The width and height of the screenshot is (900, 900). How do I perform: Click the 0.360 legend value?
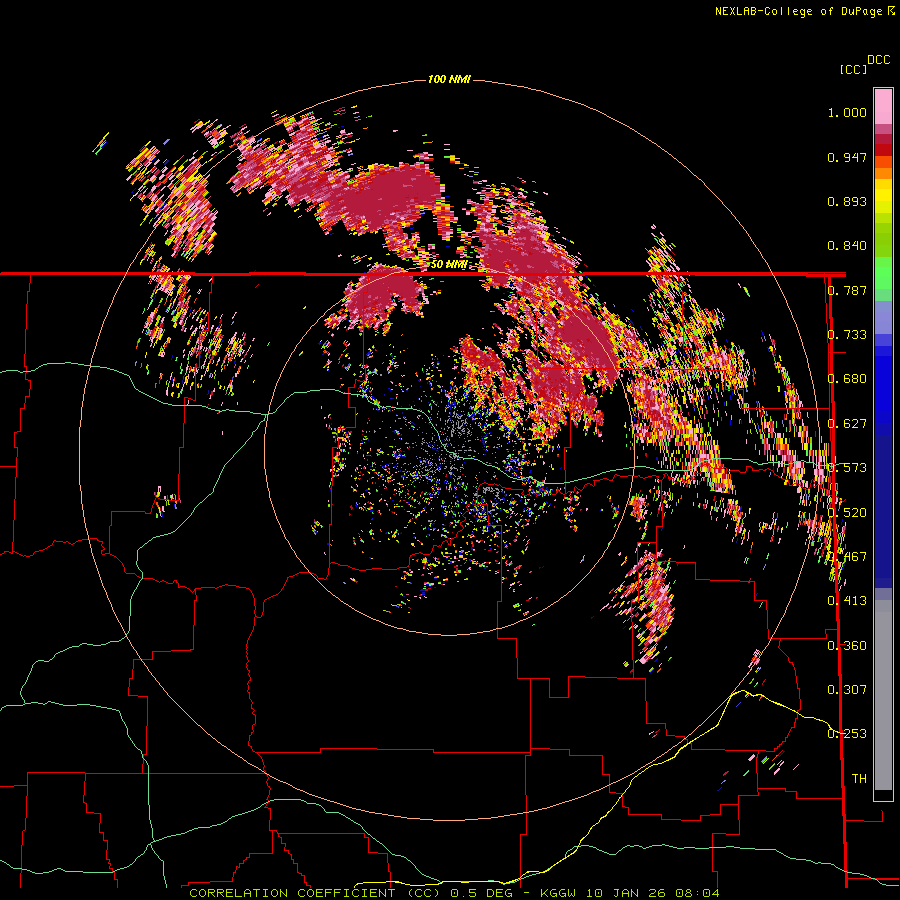tap(847, 645)
